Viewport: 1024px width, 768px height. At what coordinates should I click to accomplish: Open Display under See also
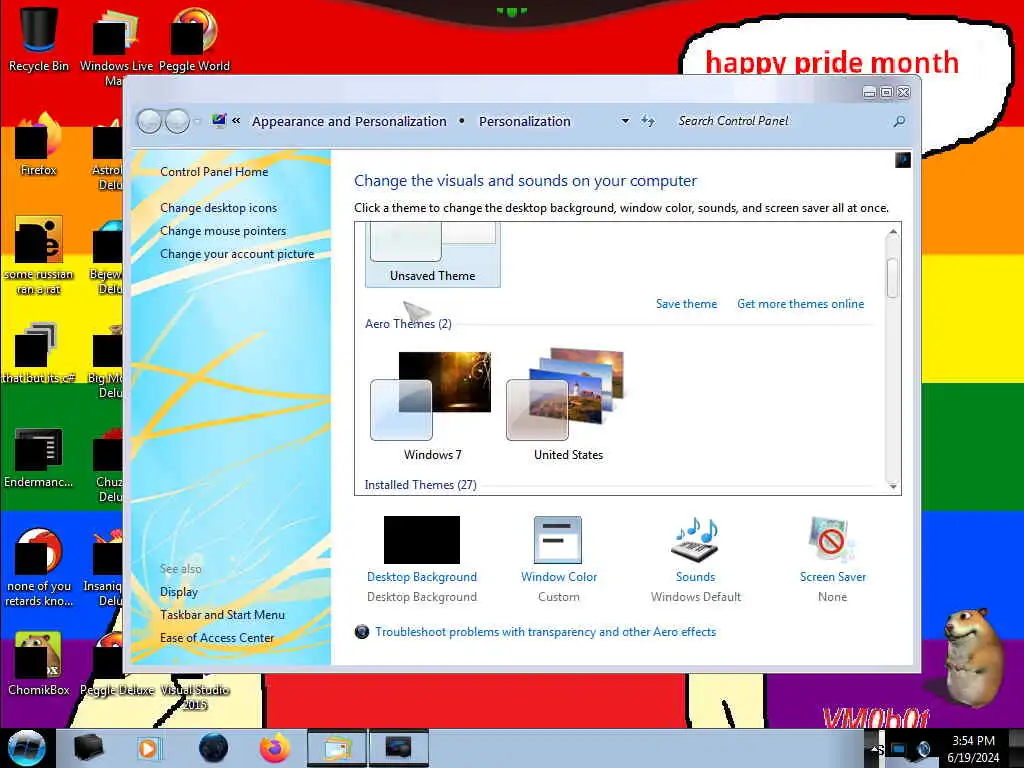point(179,592)
